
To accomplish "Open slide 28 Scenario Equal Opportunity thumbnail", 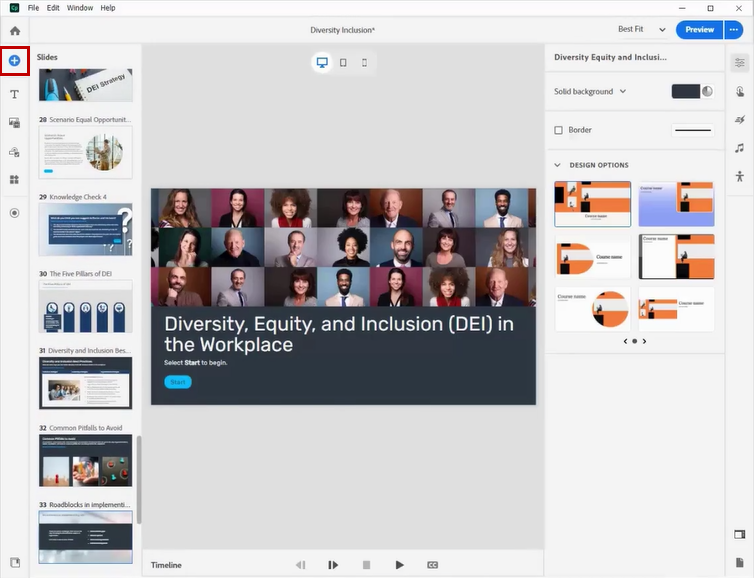I will (86, 152).
